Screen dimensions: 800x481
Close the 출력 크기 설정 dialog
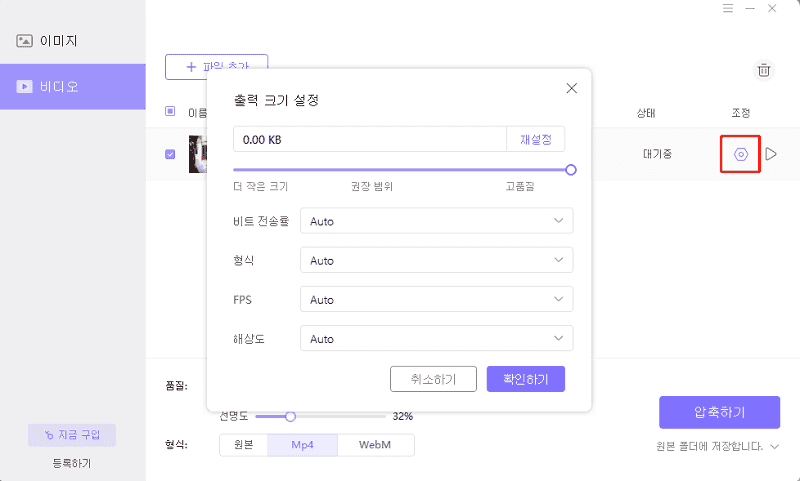pos(571,88)
